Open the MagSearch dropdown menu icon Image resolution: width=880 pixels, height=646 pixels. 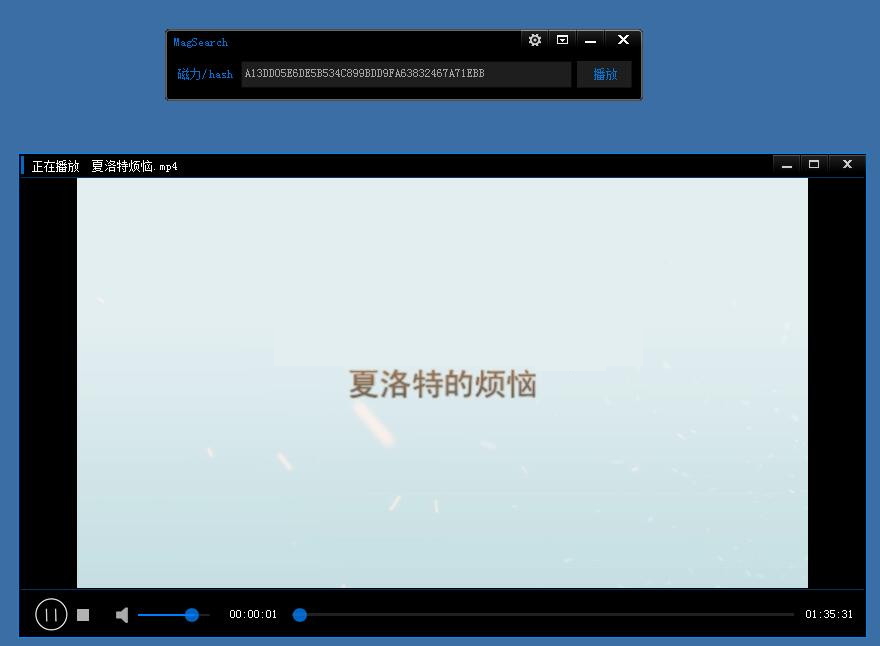click(562, 40)
